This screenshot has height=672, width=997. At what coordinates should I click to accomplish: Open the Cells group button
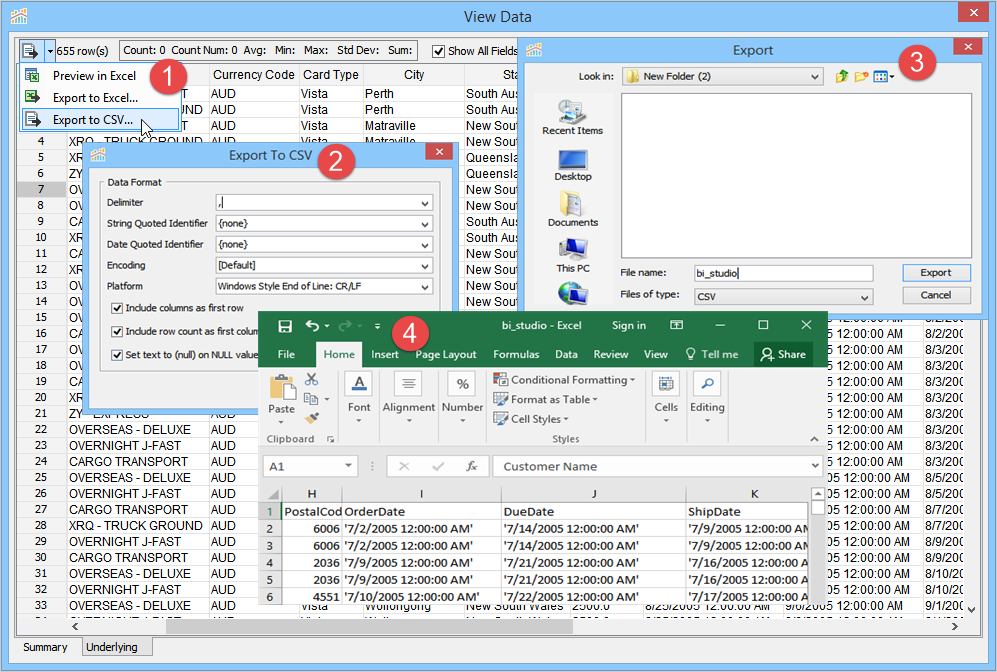pyautogui.click(x=666, y=398)
